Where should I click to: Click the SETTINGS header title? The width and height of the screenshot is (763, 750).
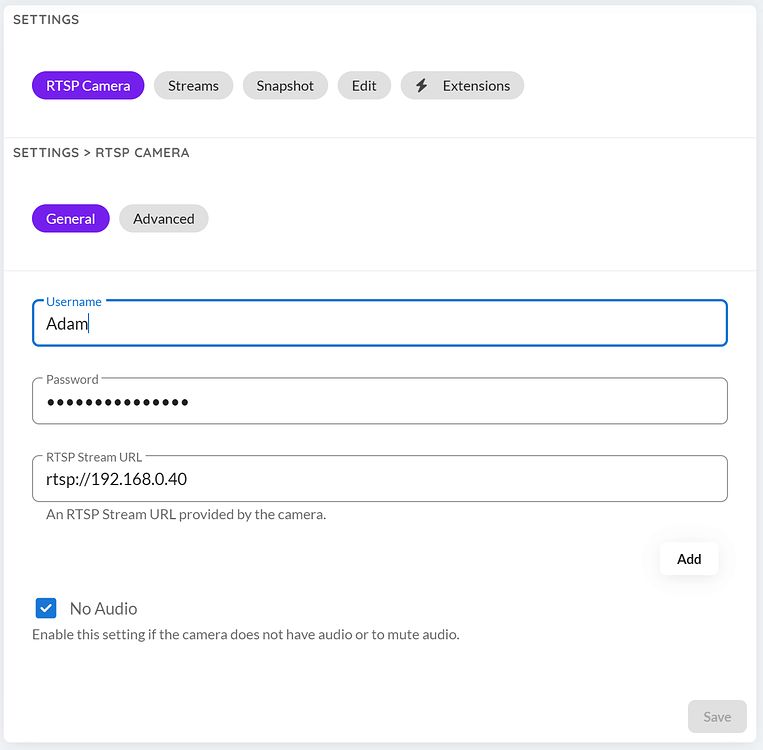(46, 19)
